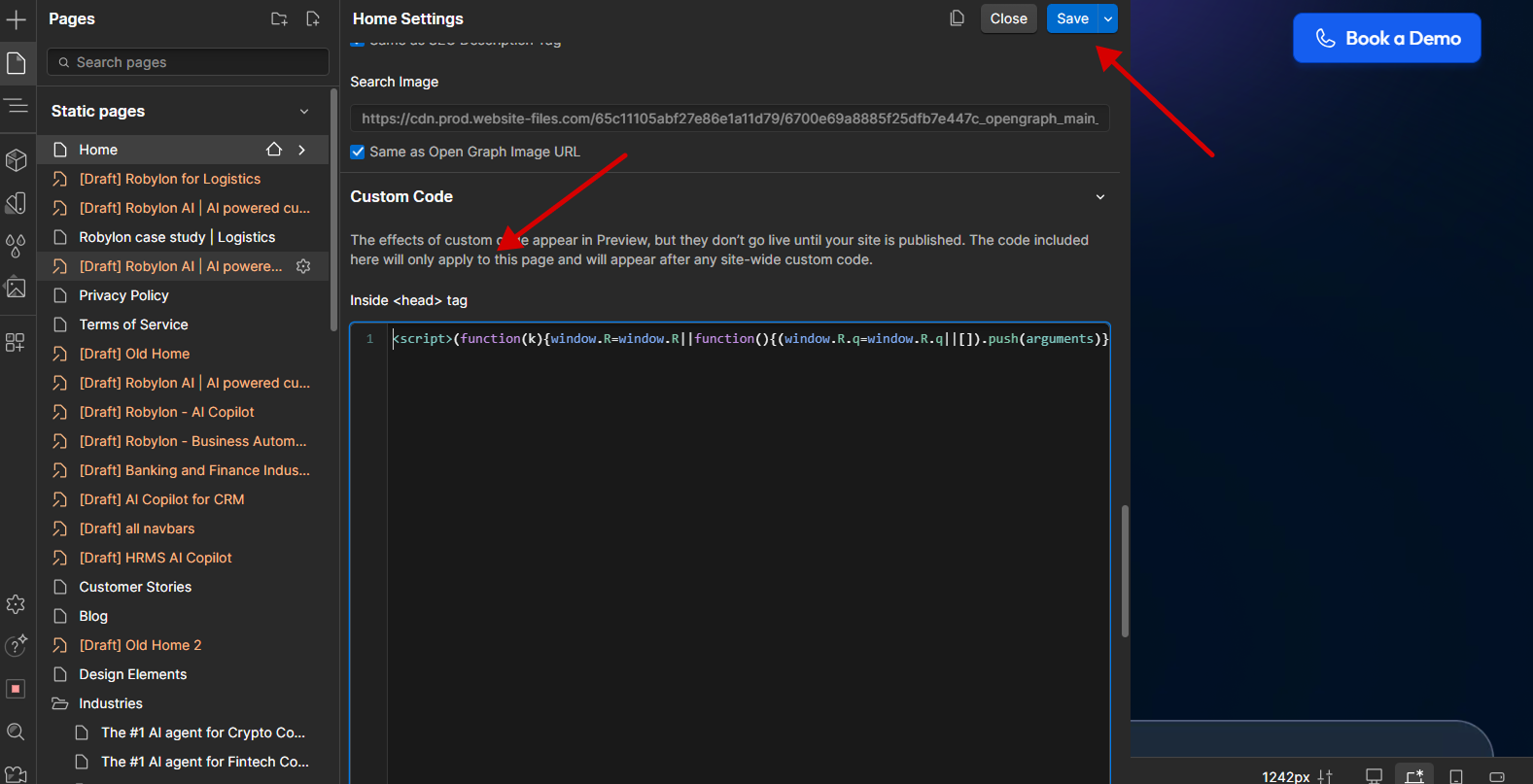Open the search magnifier in left sidebar
Viewport: 1533px width, 784px height.
pyautogui.click(x=17, y=732)
